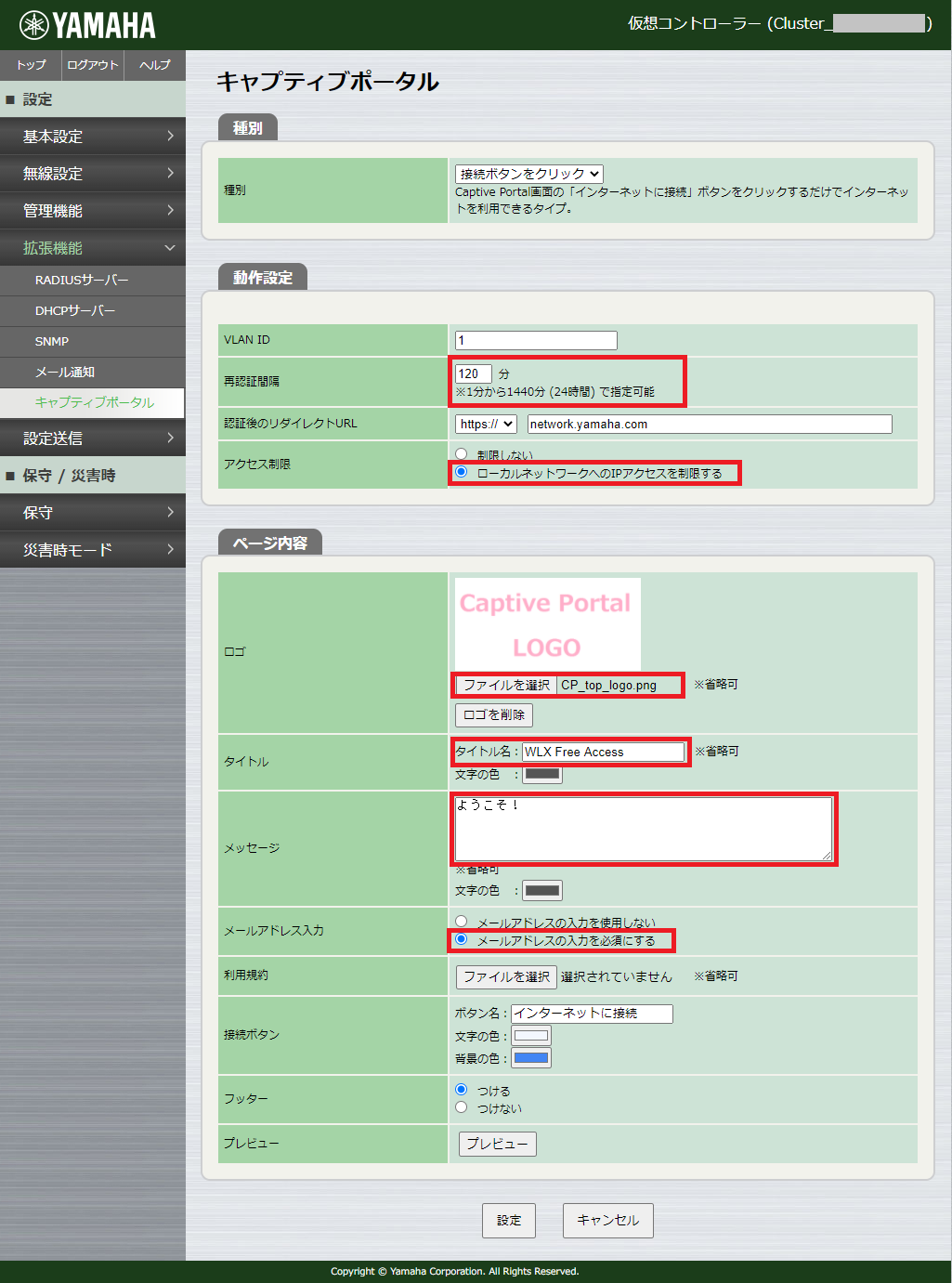The image size is (952, 1283).
Task: Disable required email address input
Action: pos(462,920)
